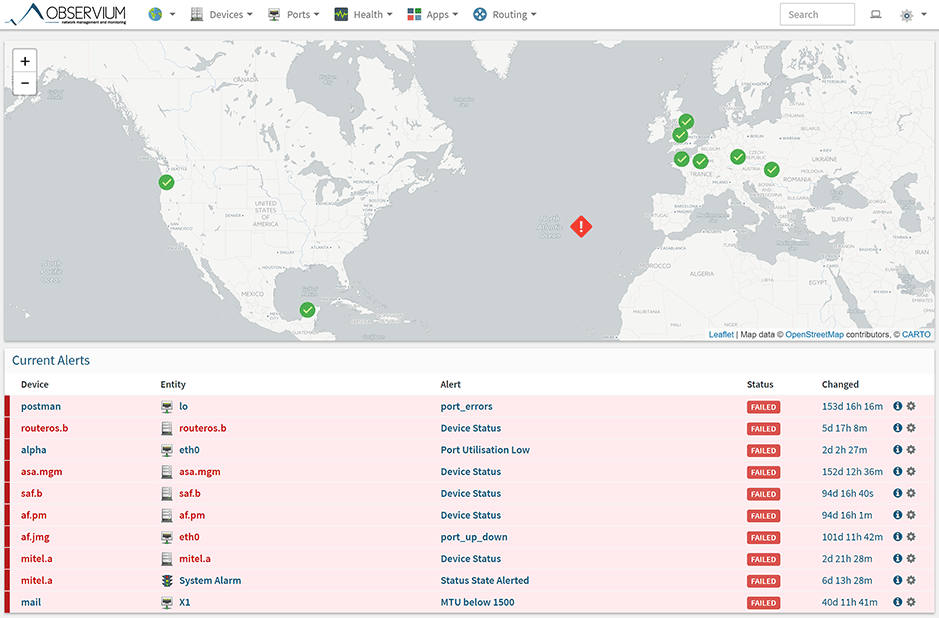Open the routeros.b device link
This screenshot has width=939, height=618.
[x=44, y=428]
